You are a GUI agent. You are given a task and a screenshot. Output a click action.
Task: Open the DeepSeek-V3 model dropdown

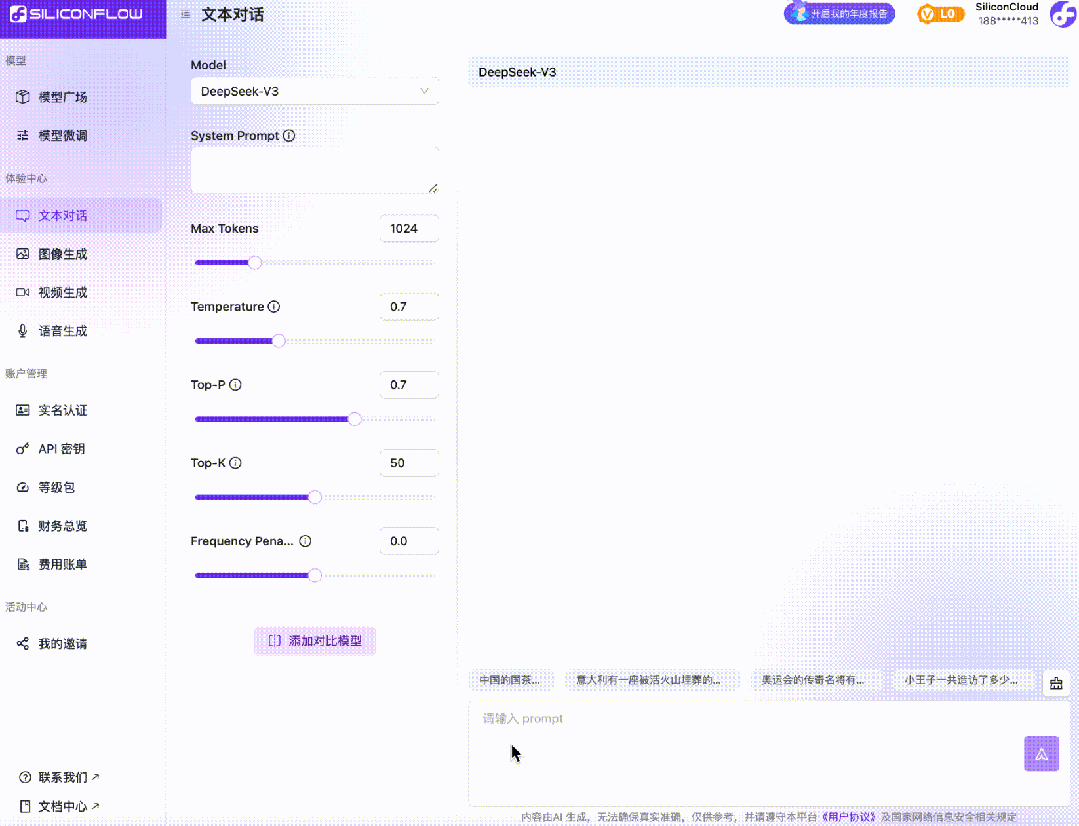(314, 91)
